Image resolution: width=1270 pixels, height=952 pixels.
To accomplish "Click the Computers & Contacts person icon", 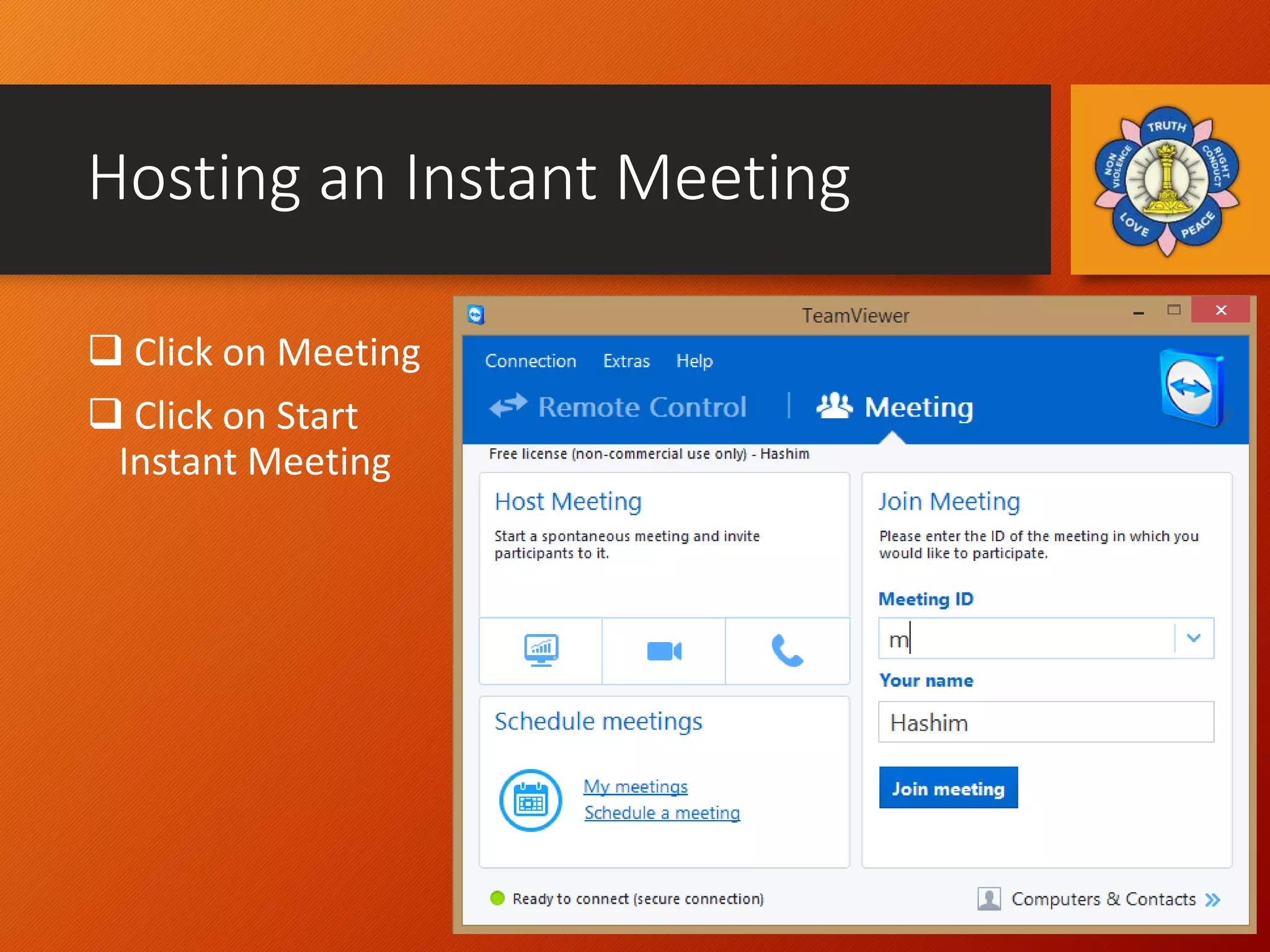I will 989,899.
